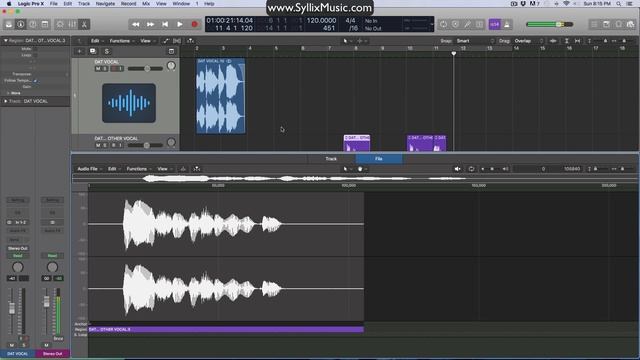Collapse the Region inspector disclosure triangle
The height and width of the screenshot is (360, 640).
pos(6,41)
